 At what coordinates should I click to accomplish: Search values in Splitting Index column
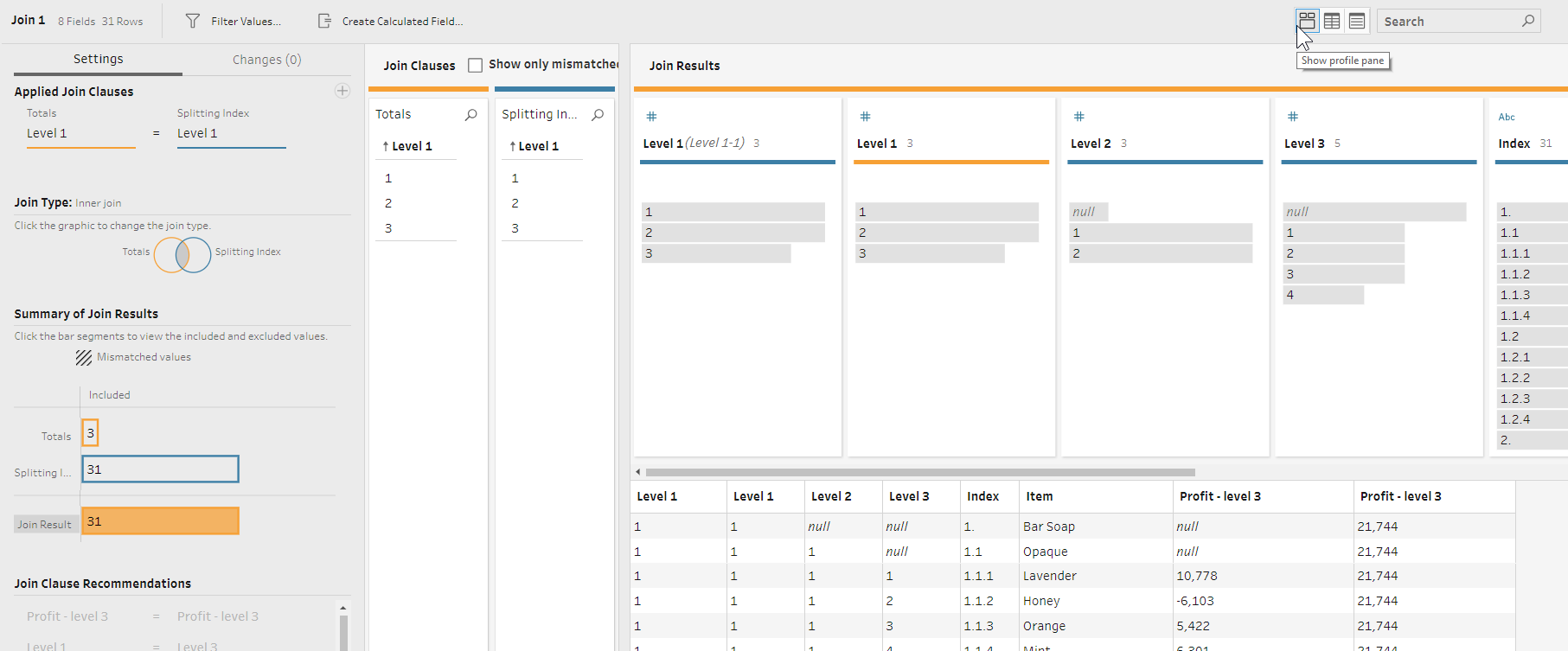pos(598,114)
